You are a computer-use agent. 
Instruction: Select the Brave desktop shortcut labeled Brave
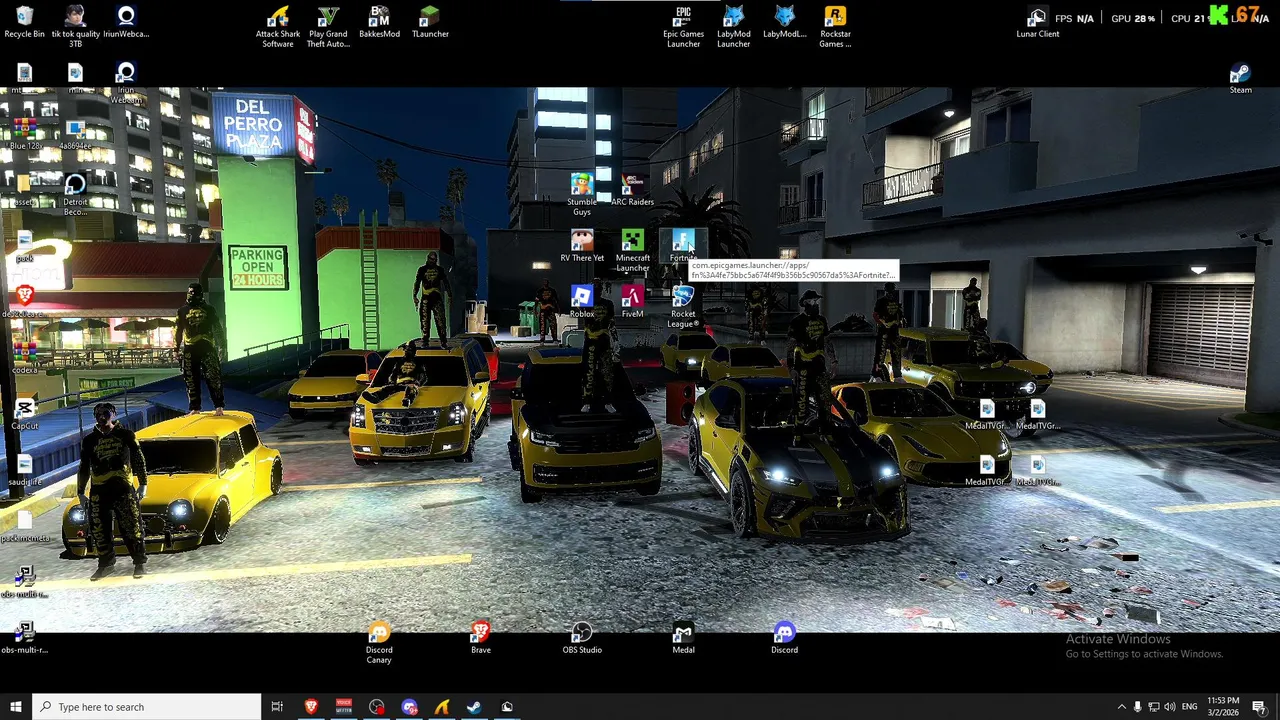click(x=481, y=639)
